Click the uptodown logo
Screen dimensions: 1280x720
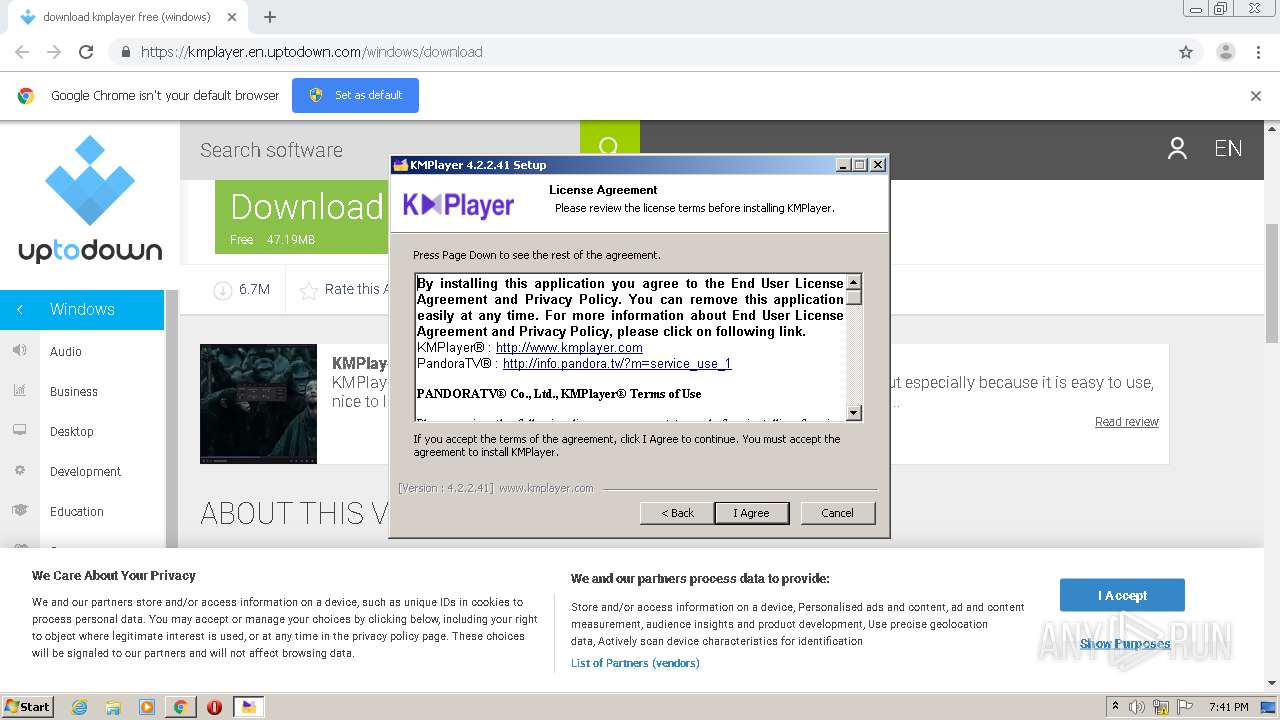coord(90,200)
